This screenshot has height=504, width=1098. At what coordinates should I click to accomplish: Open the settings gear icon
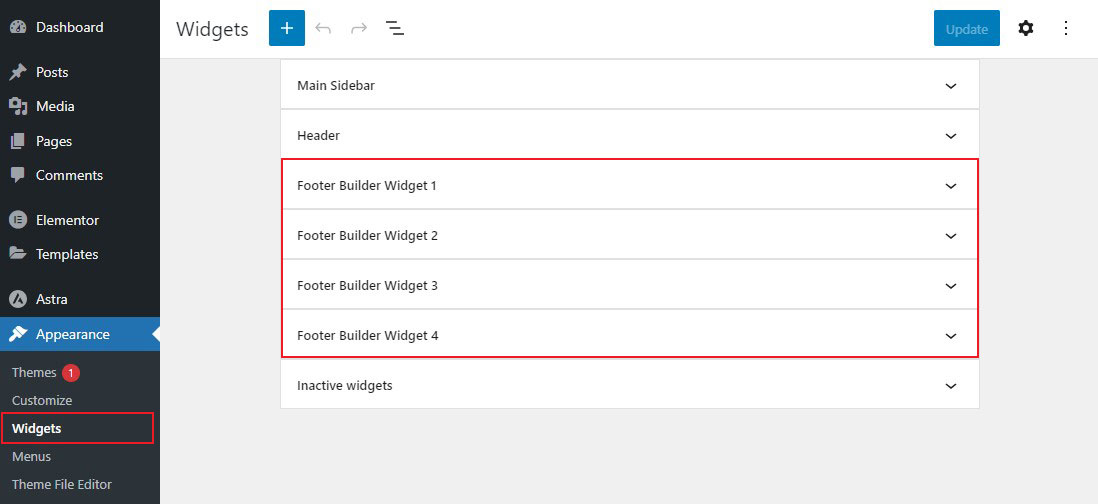pyautogui.click(x=1026, y=29)
